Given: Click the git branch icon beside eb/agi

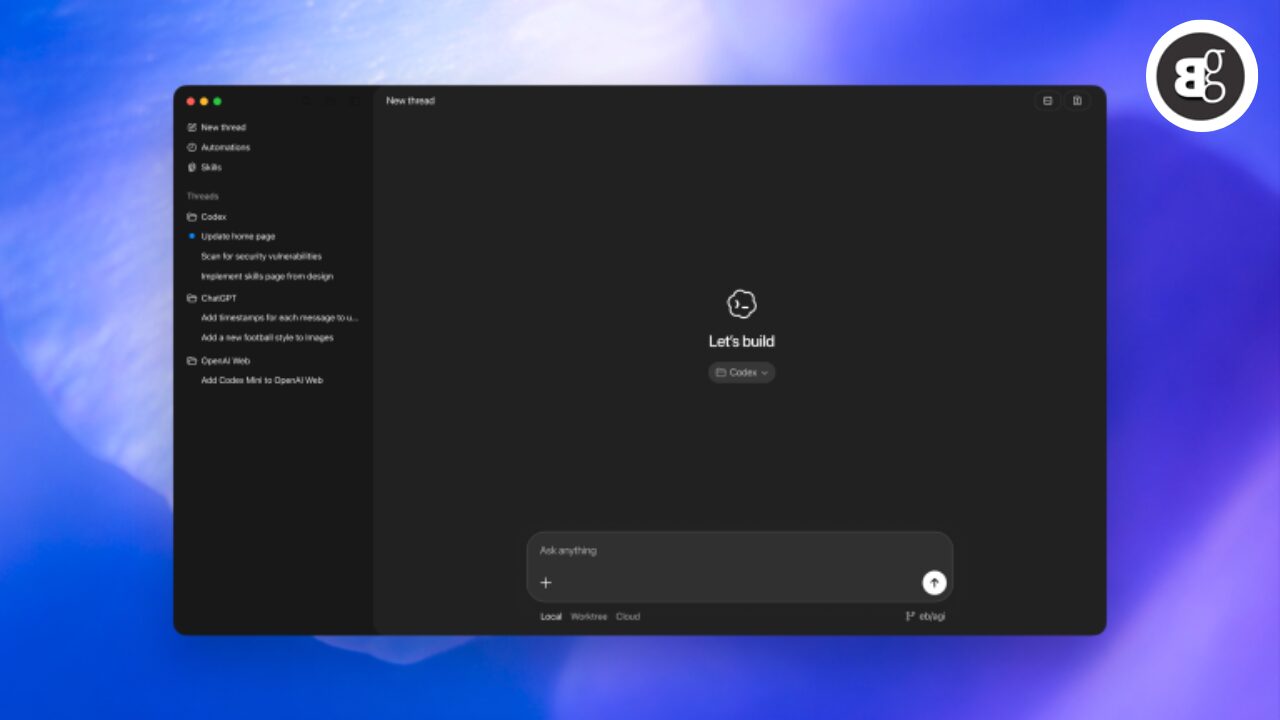Looking at the screenshot, I should tap(910, 617).
